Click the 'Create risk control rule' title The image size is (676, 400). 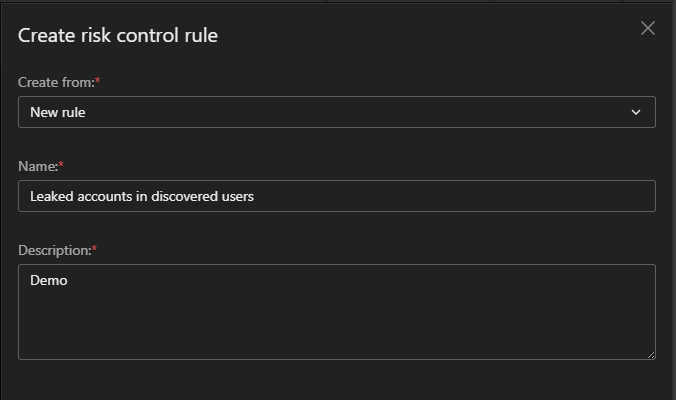[118, 36]
